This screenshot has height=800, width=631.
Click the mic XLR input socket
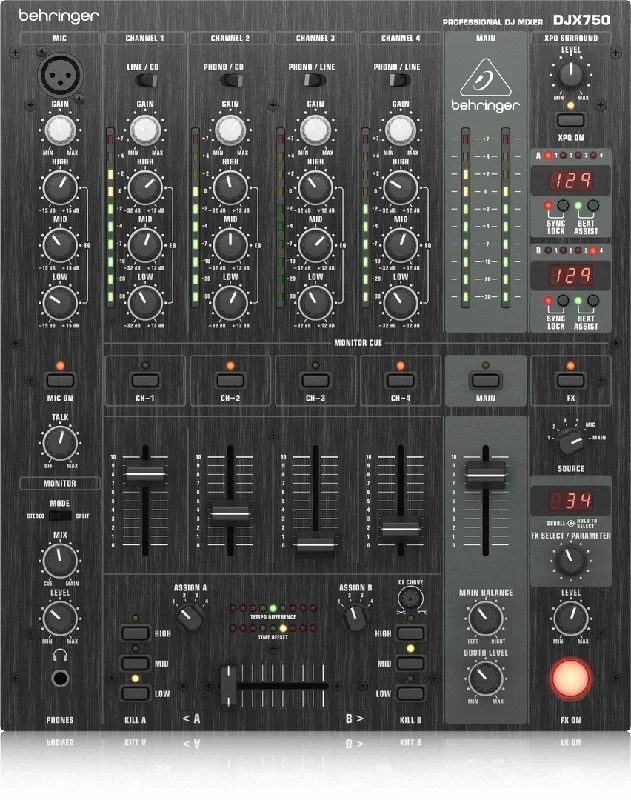[x=60, y=74]
